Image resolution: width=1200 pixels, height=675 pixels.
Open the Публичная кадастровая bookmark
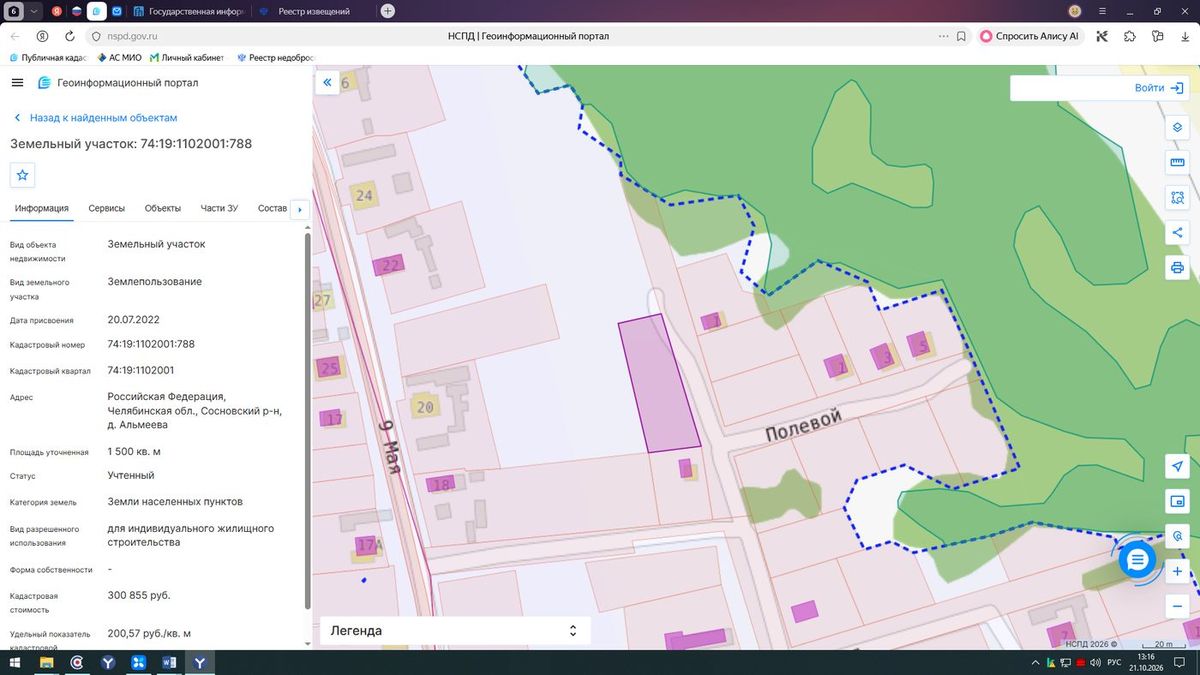pyautogui.click(x=48, y=58)
